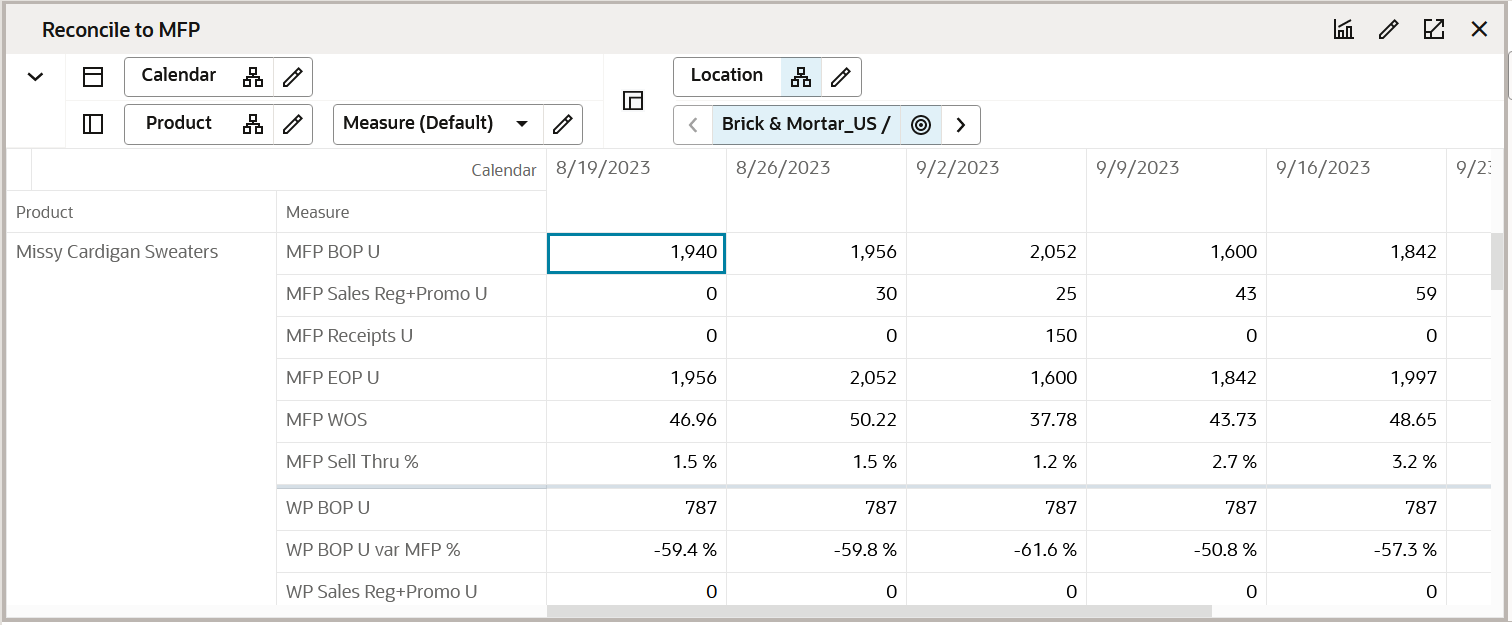Toggle Location hierarchy level icon

801,77
